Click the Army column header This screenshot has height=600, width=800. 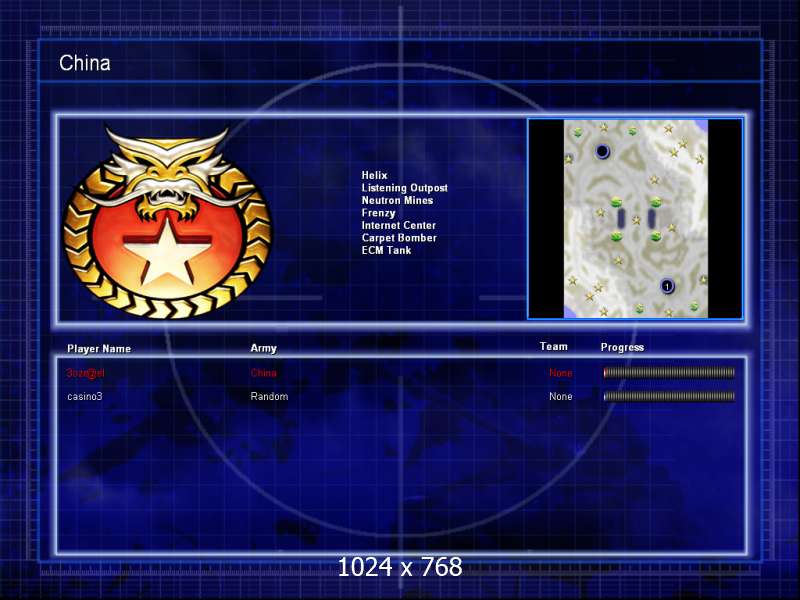click(x=263, y=348)
